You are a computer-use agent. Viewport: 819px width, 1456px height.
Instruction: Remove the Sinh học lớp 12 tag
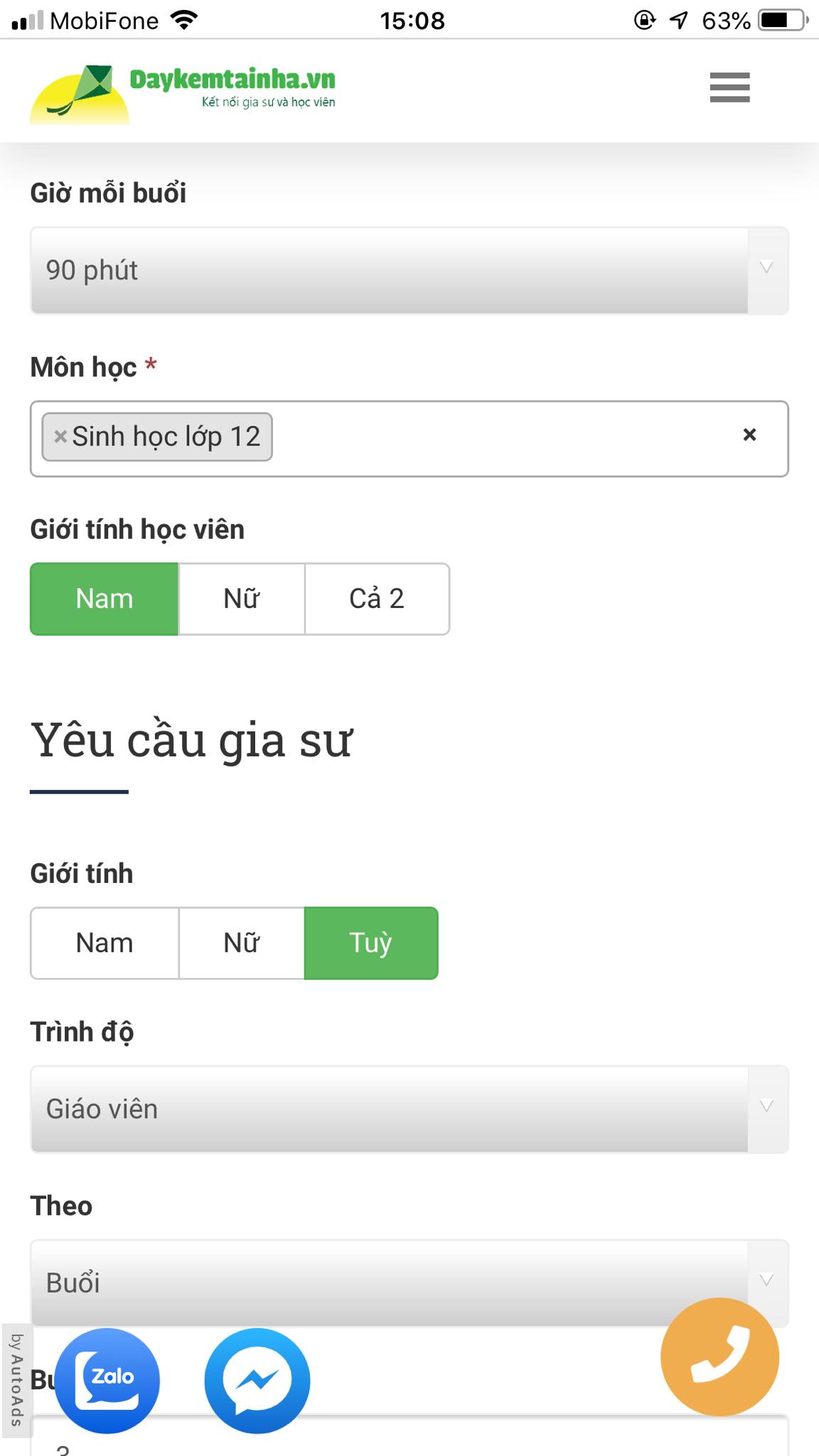tap(60, 437)
